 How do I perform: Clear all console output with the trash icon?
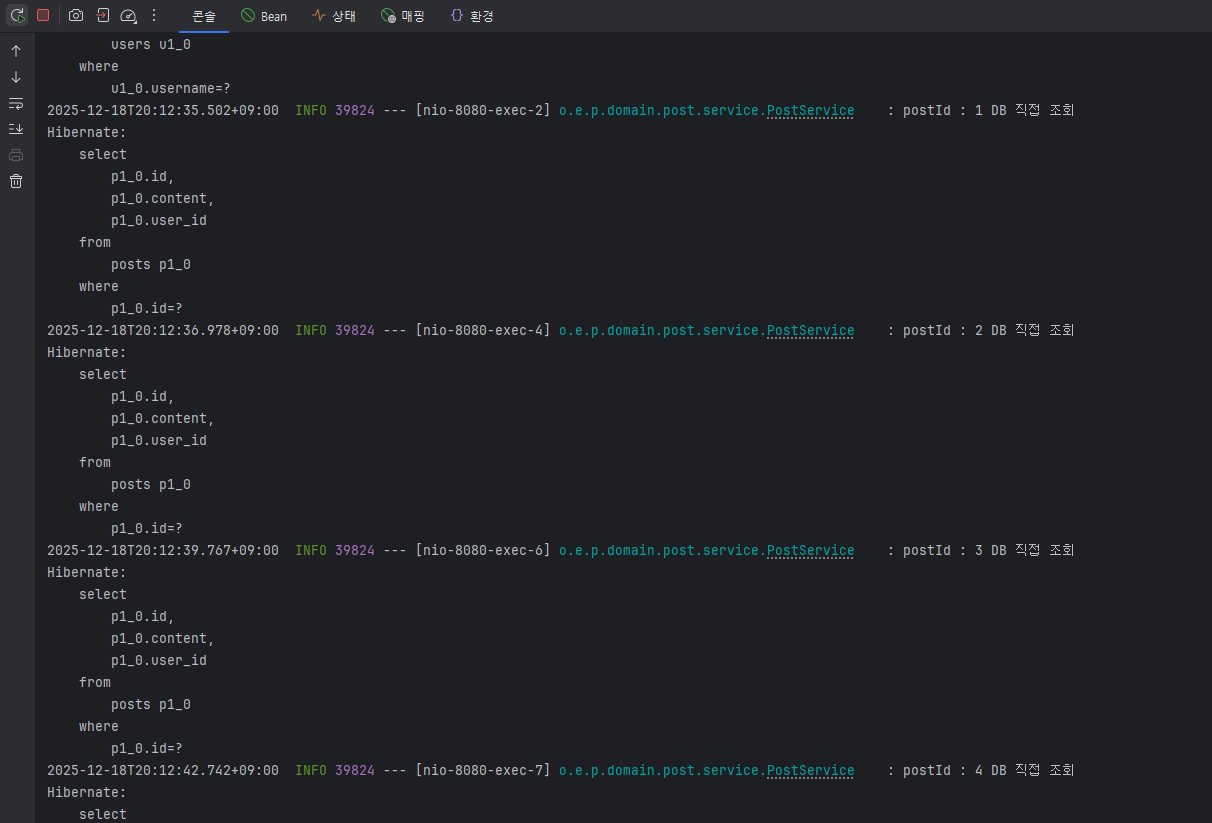pos(16,181)
